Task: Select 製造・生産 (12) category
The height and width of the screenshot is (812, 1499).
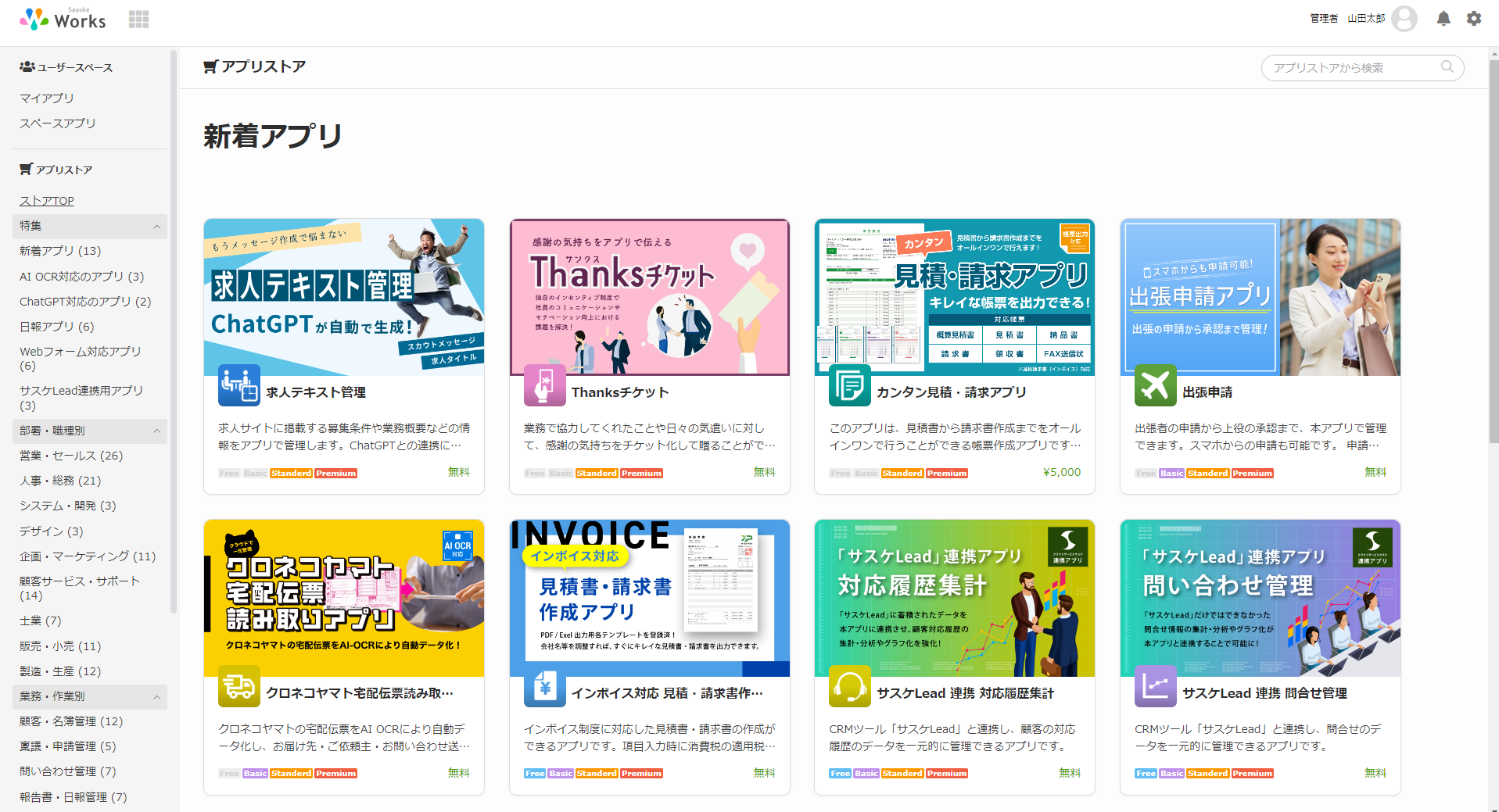Action: [60, 671]
